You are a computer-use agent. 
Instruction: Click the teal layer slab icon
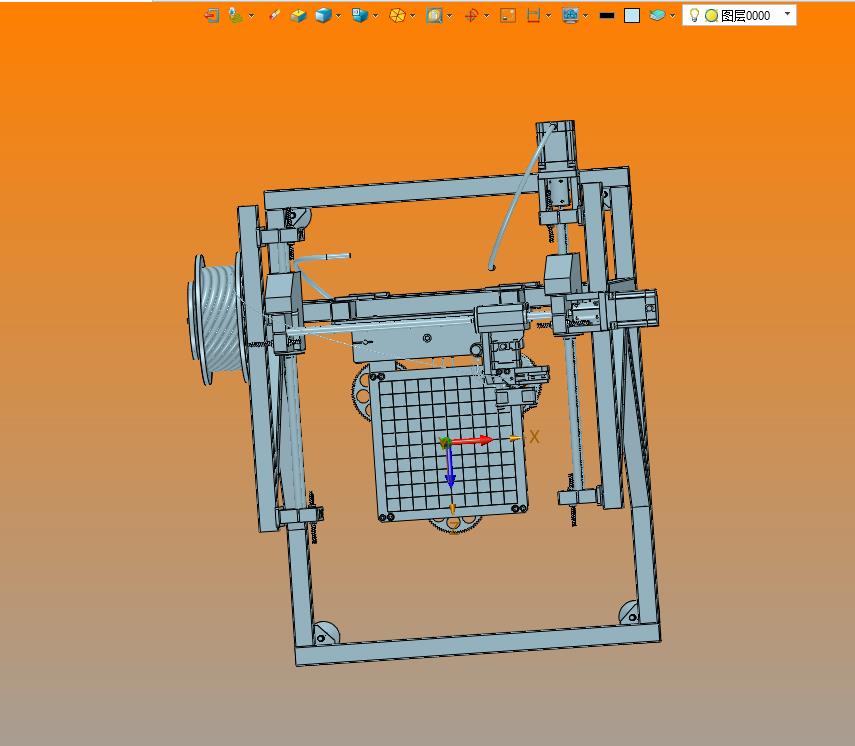click(657, 15)
